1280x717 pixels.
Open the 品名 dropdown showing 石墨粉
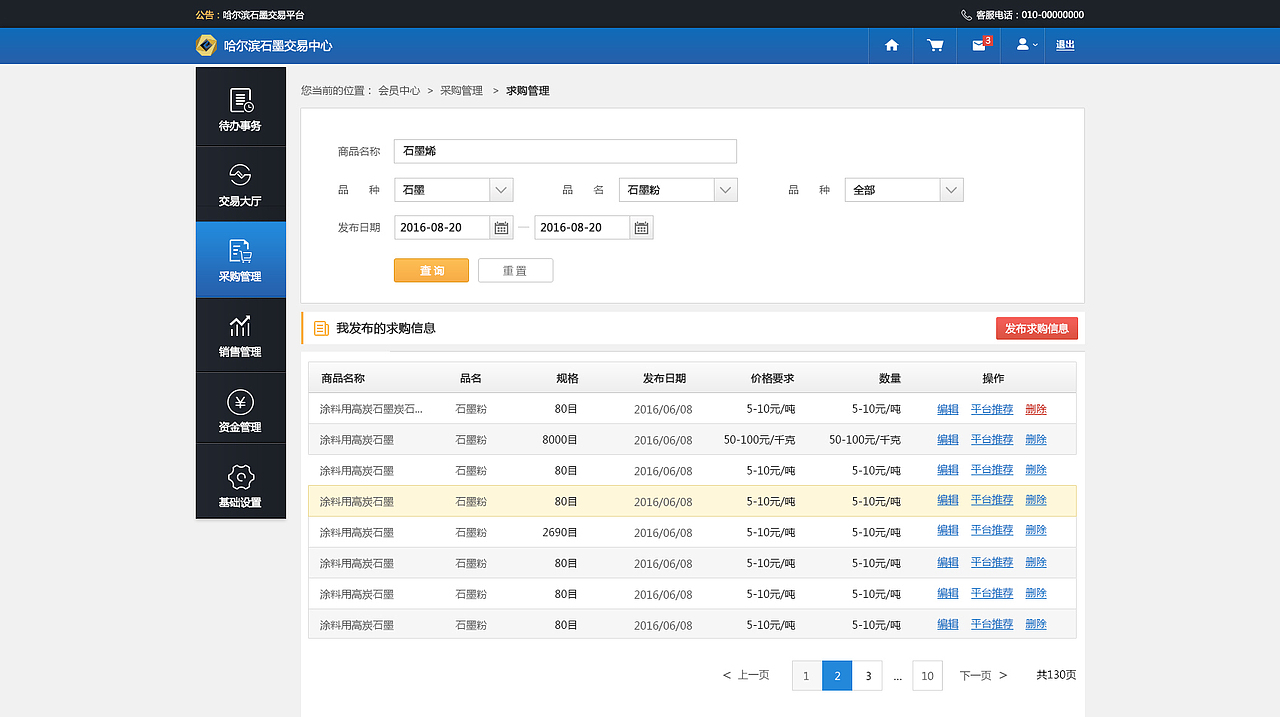[x=726, y=189]
